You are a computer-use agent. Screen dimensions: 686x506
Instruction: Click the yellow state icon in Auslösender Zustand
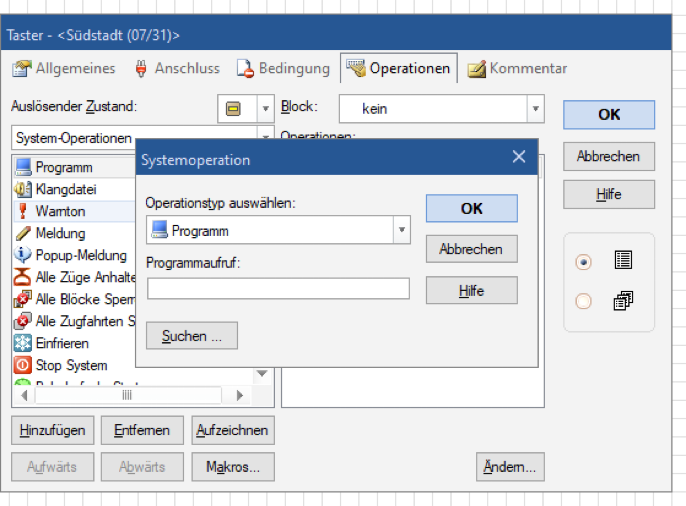[x=233, y=108]
